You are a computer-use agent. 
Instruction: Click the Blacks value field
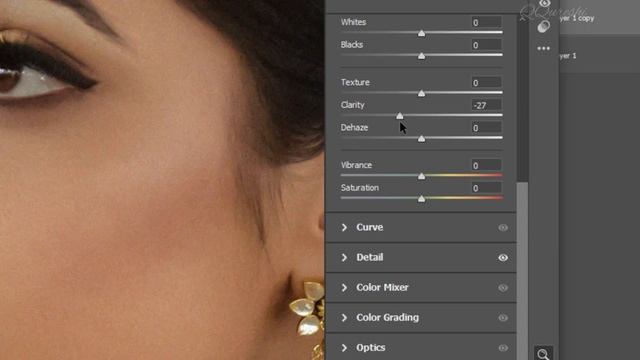[486, 45]
